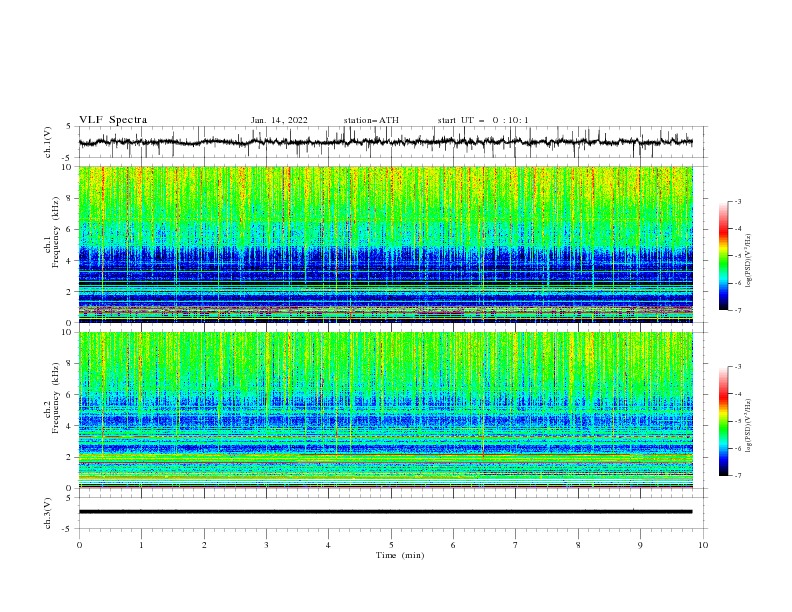Viewport: 792px width, 612px height.
Task: Click the "station=ATH" label
Action: (x=371, y=120)
